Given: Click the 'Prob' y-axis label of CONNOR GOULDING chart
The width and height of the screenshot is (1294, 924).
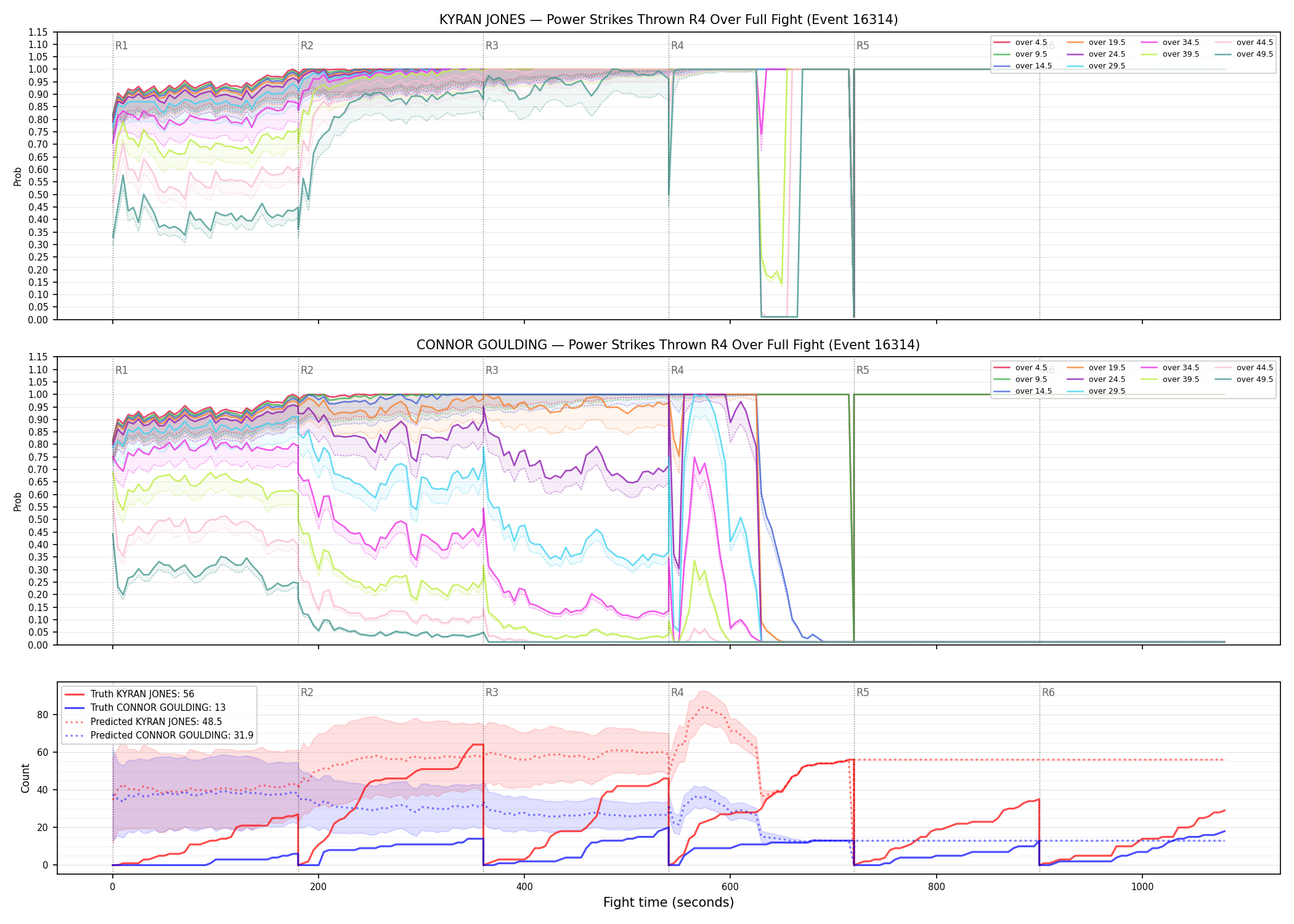Looking at the screenshot, I should point(18,502).
